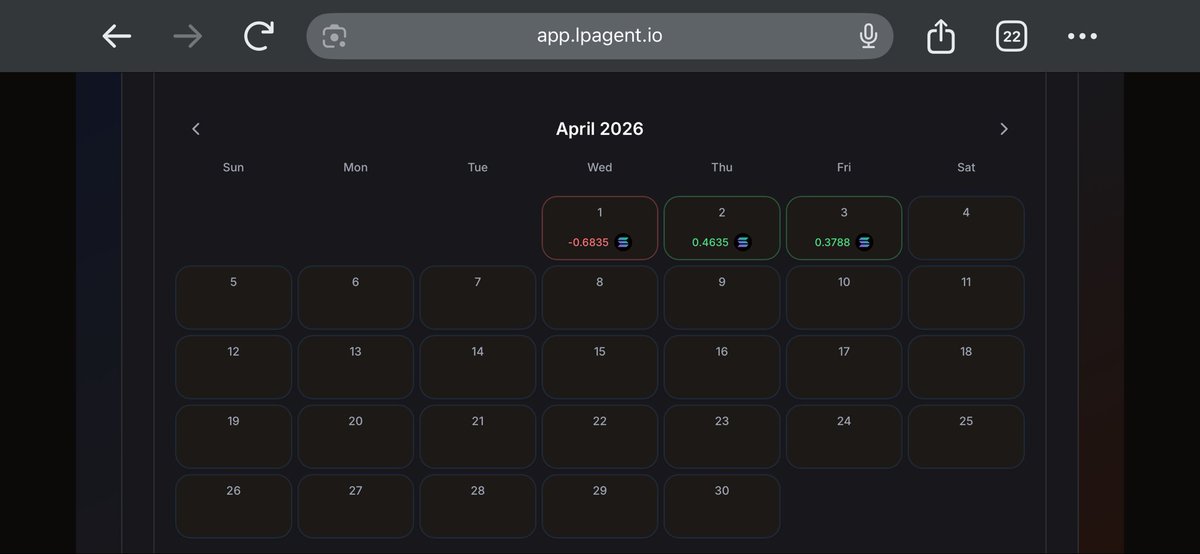Click the -0.6835 loss value

coord(588,242)
